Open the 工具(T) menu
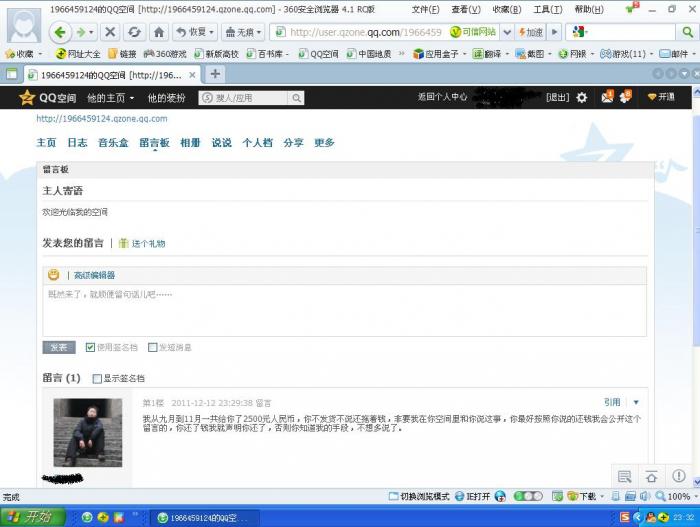The height and width of the screenshot is (527, 700). pyautogui.click(x=548, y=9)
